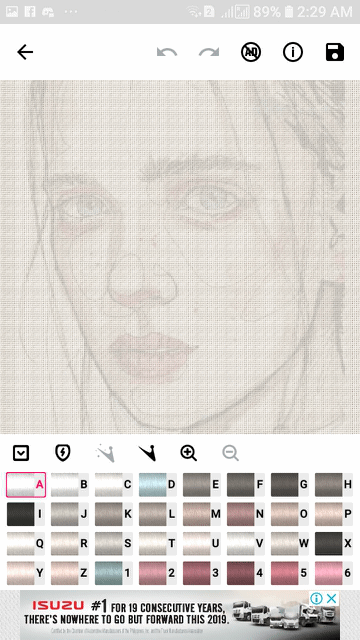Redo the stitch action
360x640 pixels.
pyautogui.click(x=209, y=52)
